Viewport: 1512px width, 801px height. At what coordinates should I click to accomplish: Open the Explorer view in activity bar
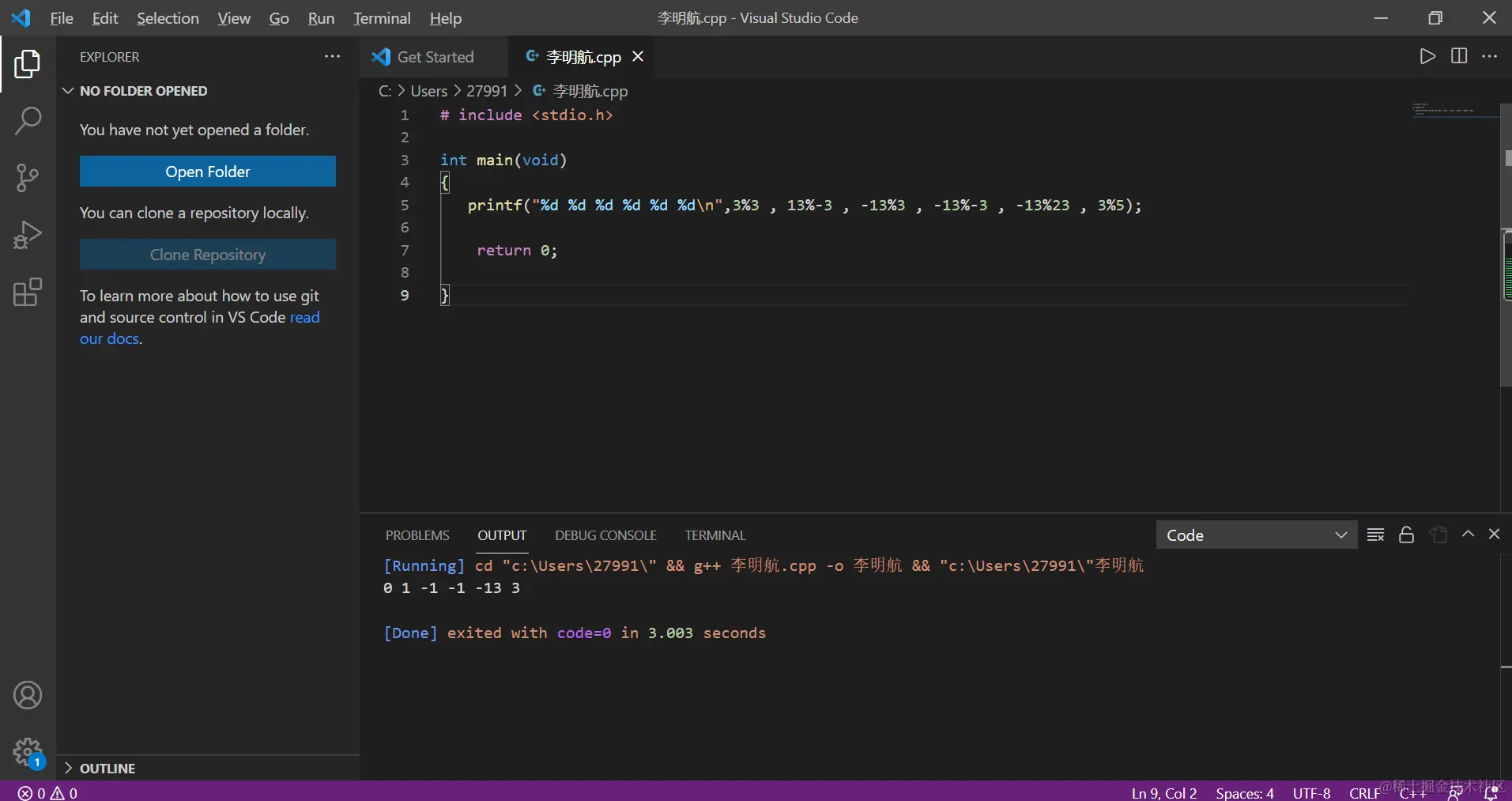tap(28, 64)
